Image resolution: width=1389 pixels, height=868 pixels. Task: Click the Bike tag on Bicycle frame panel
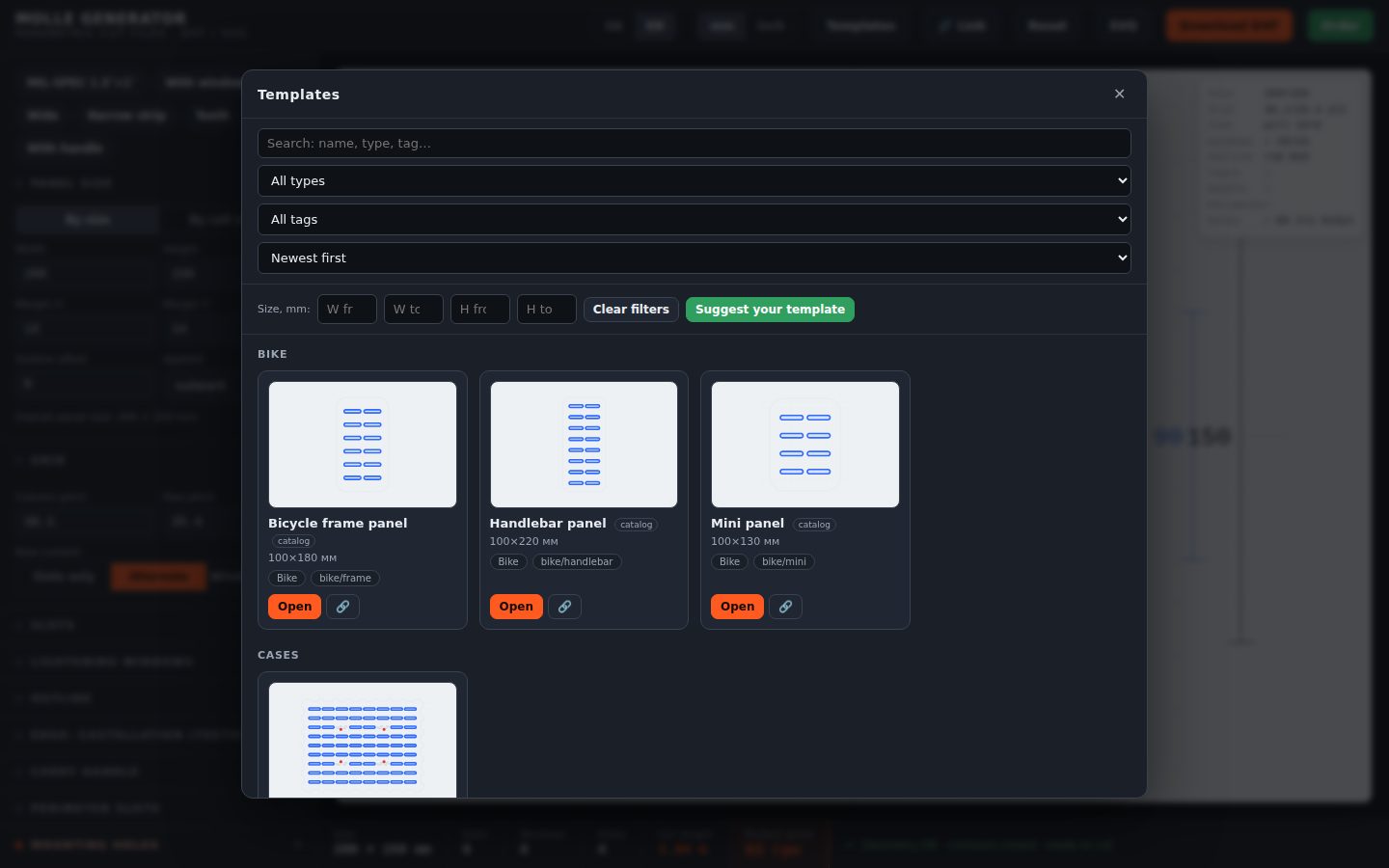287,579
